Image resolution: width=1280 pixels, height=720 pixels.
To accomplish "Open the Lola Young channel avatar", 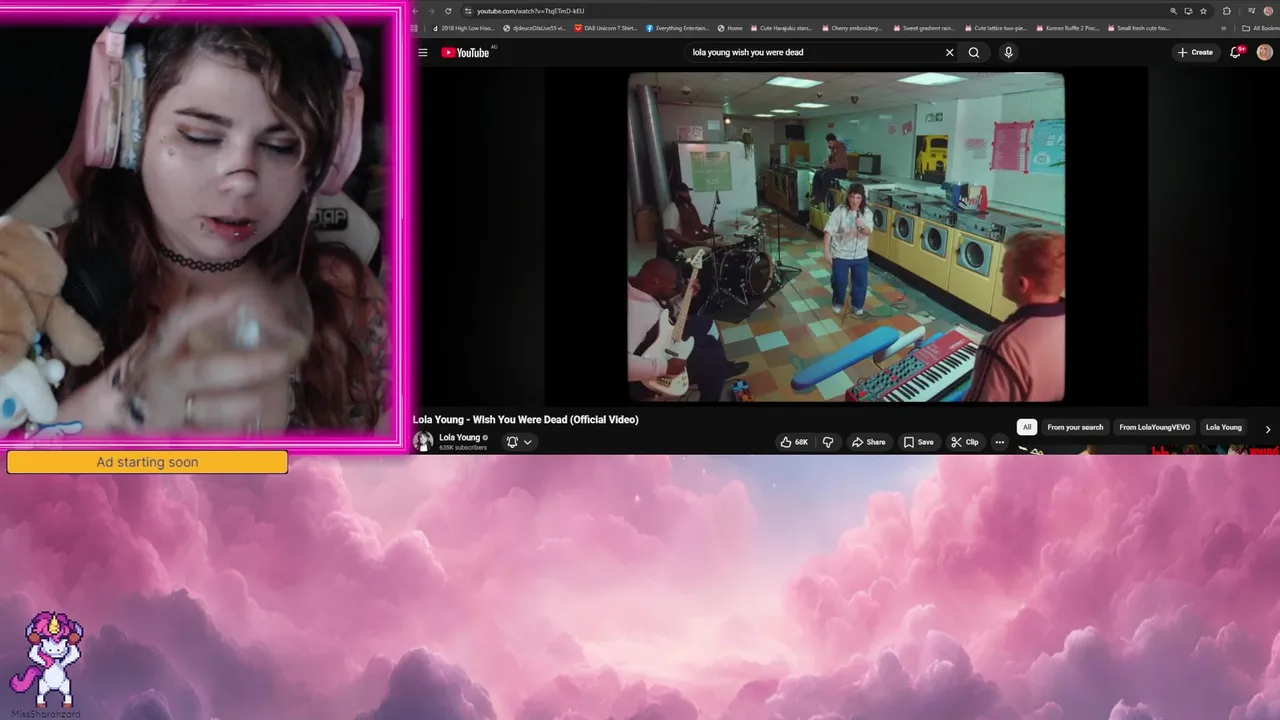I will (x=423, y=441).
